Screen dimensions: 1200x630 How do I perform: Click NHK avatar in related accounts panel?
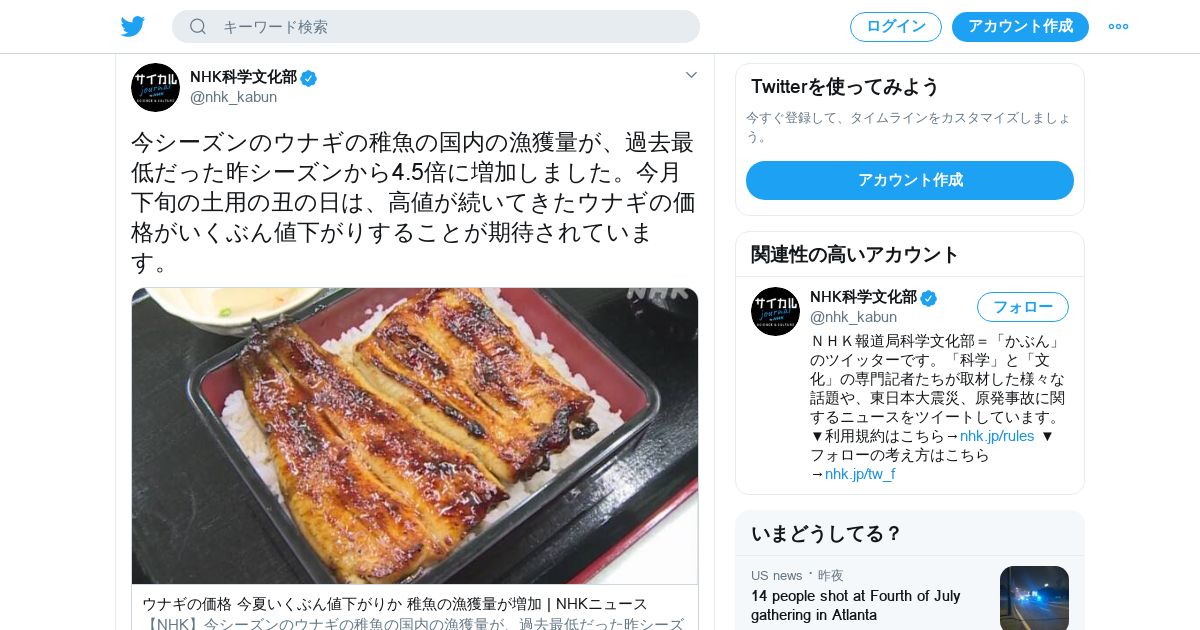pos(775,311)
